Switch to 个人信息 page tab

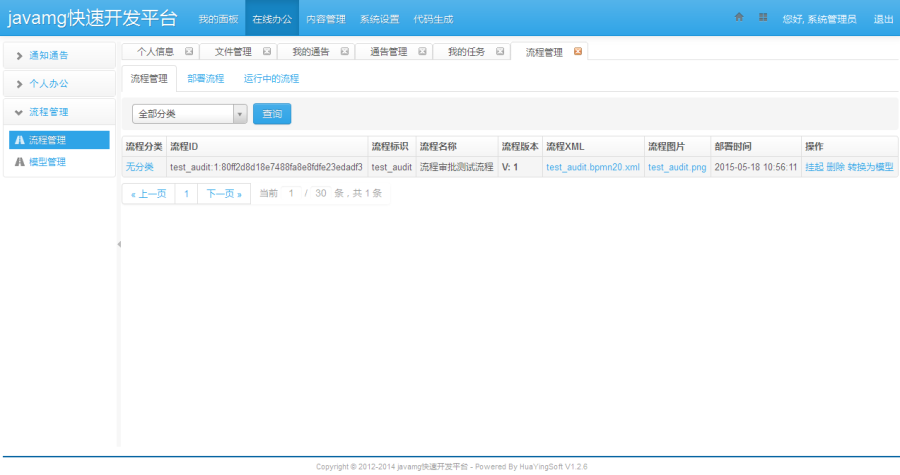click(155, 52)
